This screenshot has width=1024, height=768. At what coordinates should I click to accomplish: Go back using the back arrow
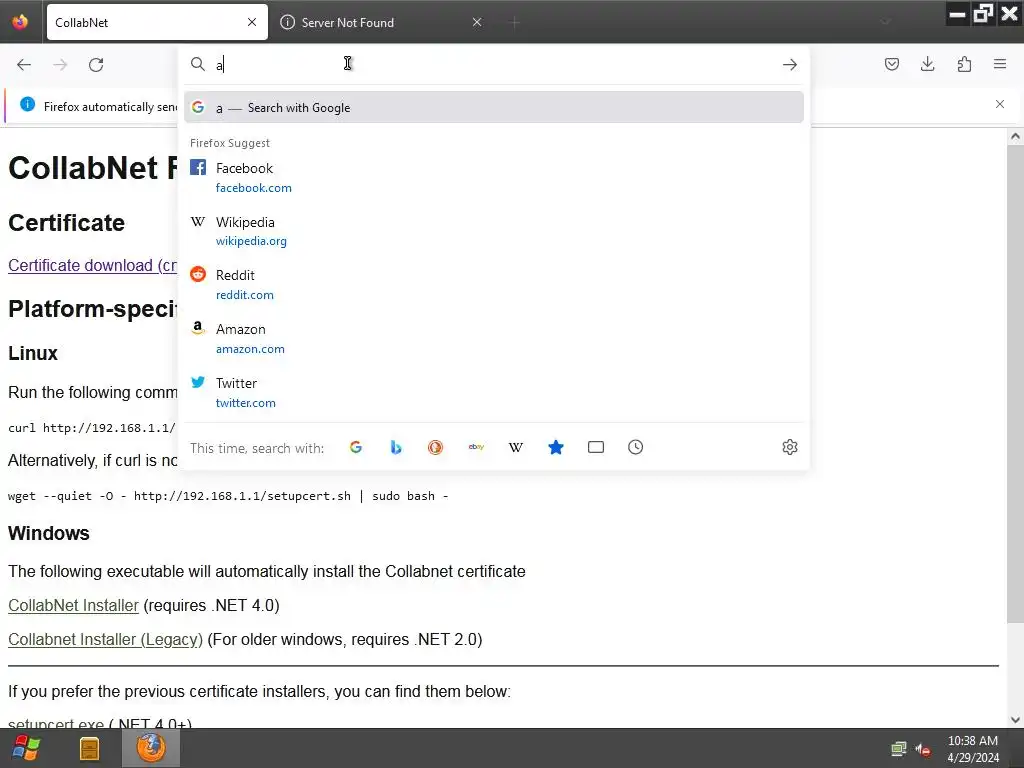24,65
